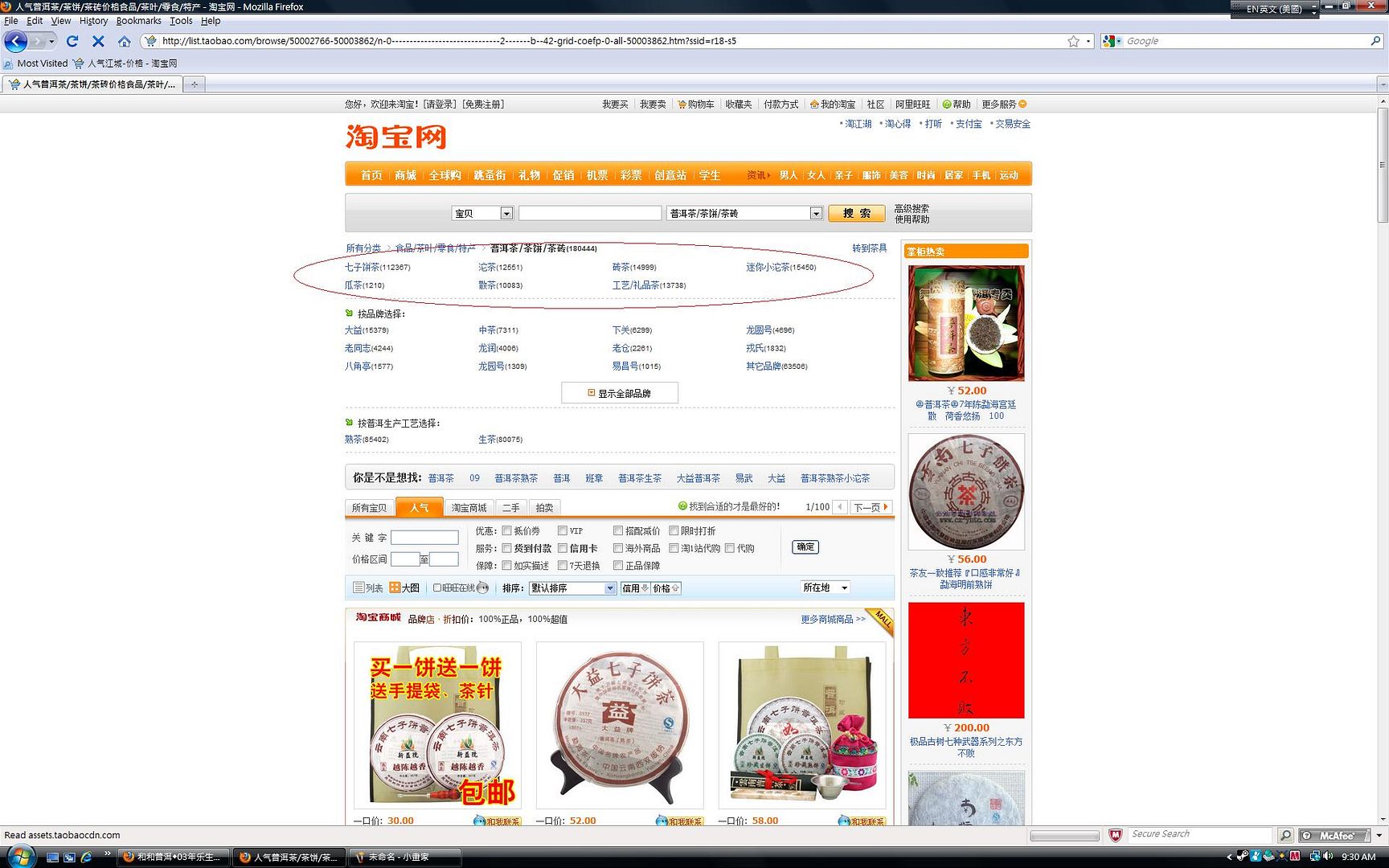The width and height of the screenshot is (1389, 868).
Task: Click the 关键字 keyword input field
Action: click(x=424, y=538)
